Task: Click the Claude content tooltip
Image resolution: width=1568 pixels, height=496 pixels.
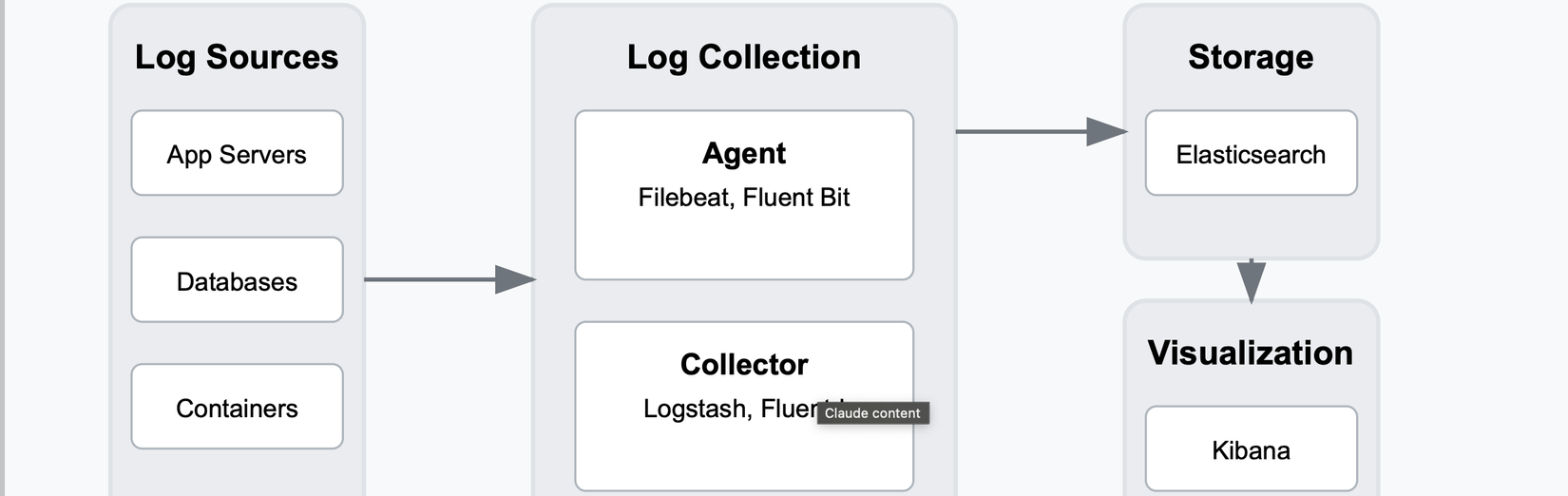Action: pyautogui.click(x=872, y=413)
